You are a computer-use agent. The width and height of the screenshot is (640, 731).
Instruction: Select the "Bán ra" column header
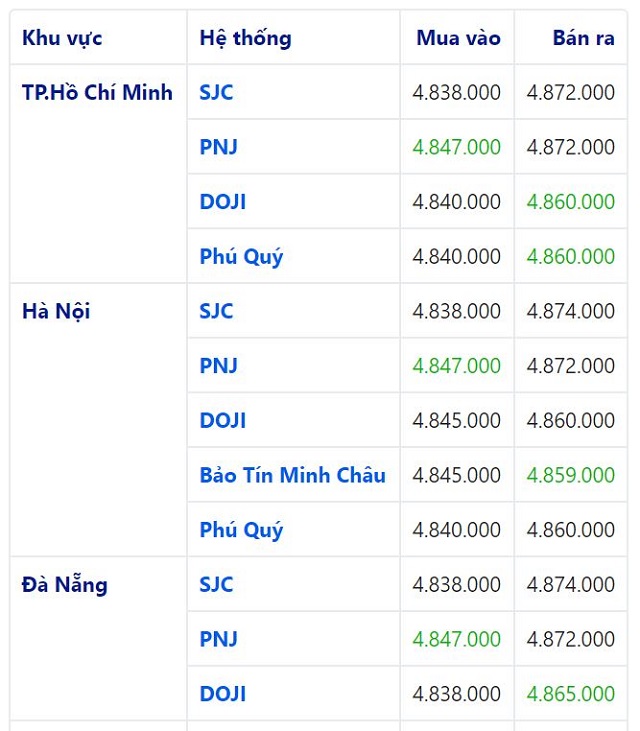click(583, 38)
